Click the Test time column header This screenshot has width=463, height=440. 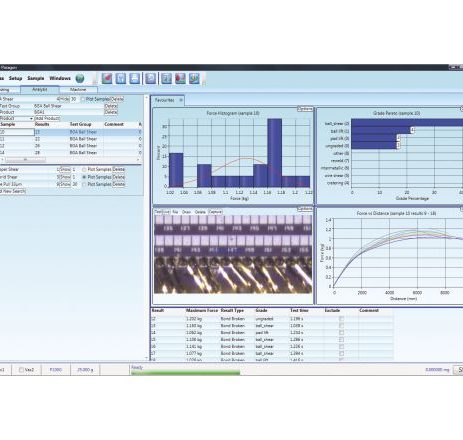(299, 310)
